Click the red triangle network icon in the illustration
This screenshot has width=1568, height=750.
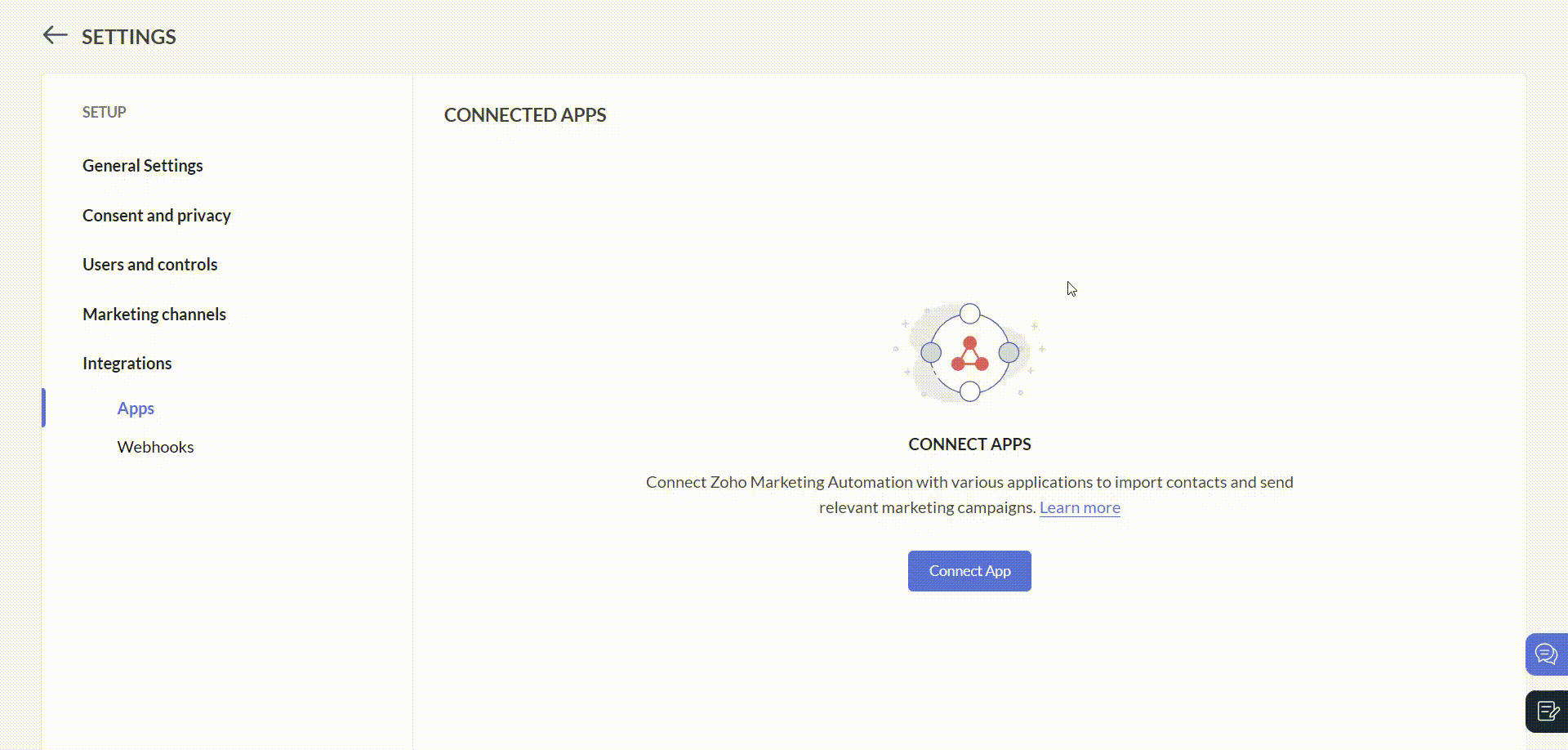tap(969, 355)
